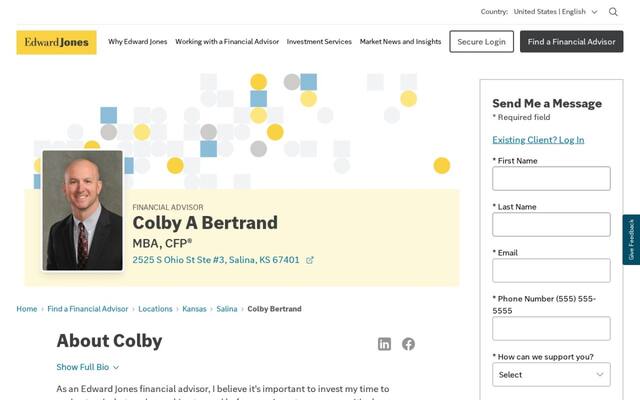Open Colby's Facebook page icon
Image resolution: width=640 pixels, height=400 pixels.
408,344
